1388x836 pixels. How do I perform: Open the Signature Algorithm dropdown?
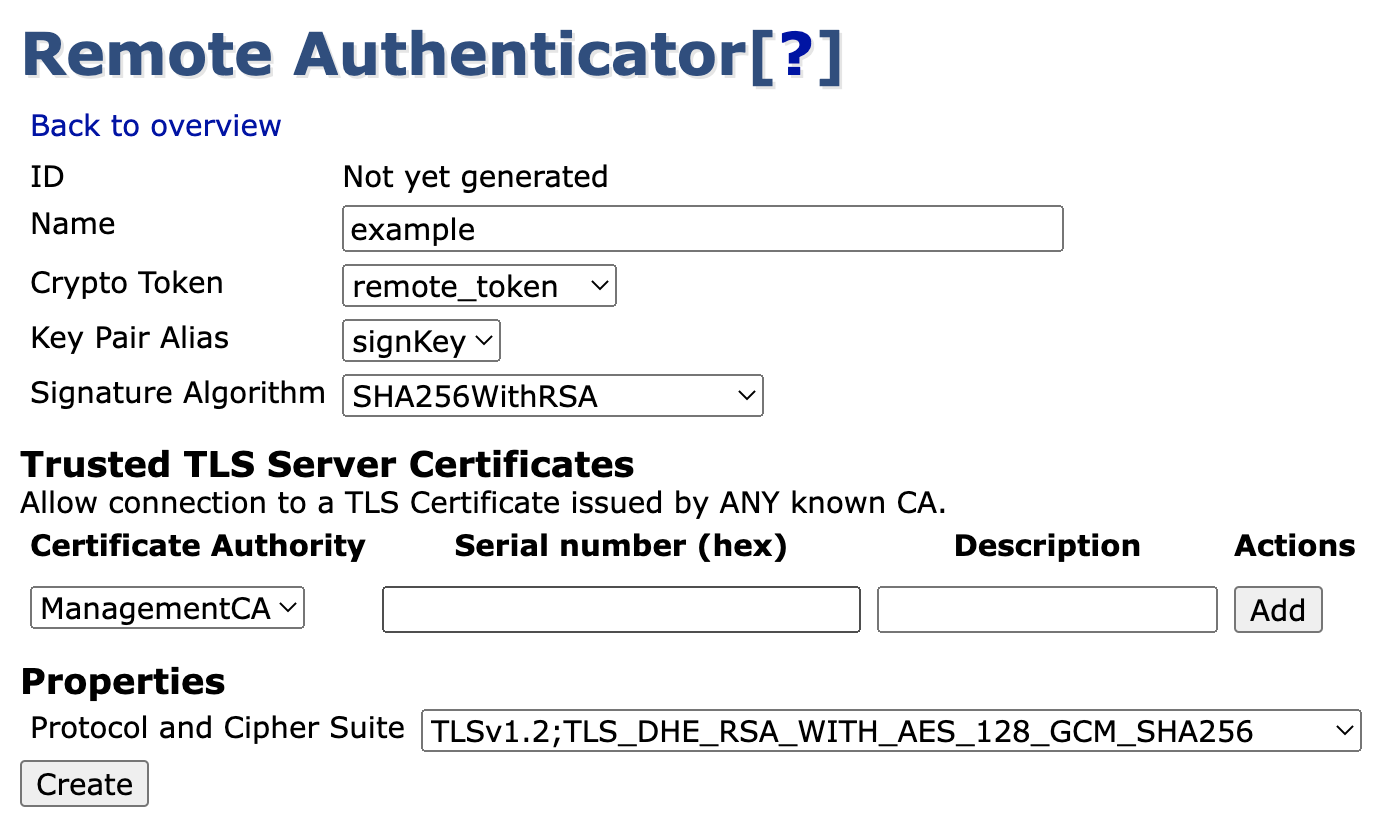[552, 396]
